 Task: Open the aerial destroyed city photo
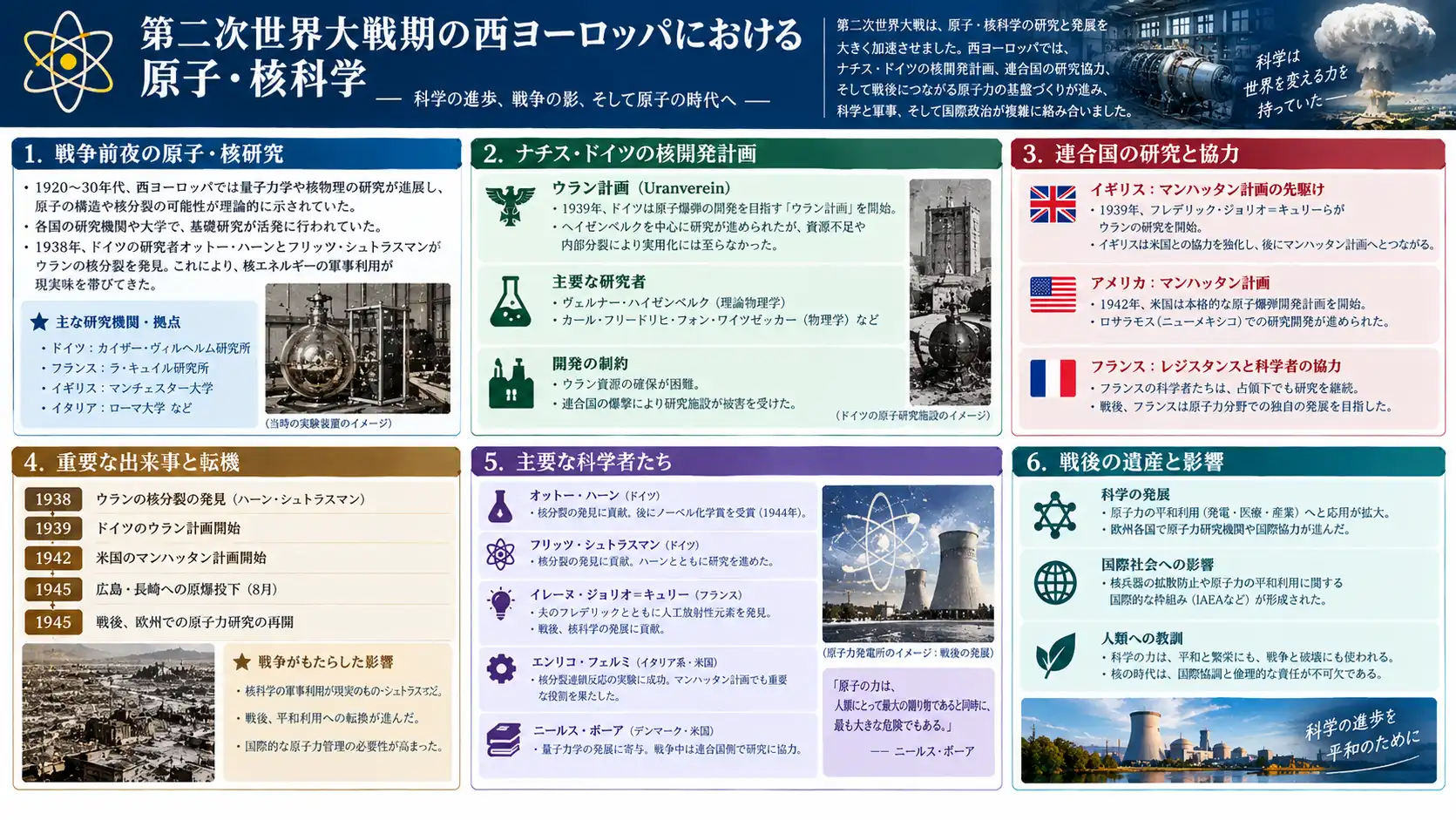[x=119, y=713]
